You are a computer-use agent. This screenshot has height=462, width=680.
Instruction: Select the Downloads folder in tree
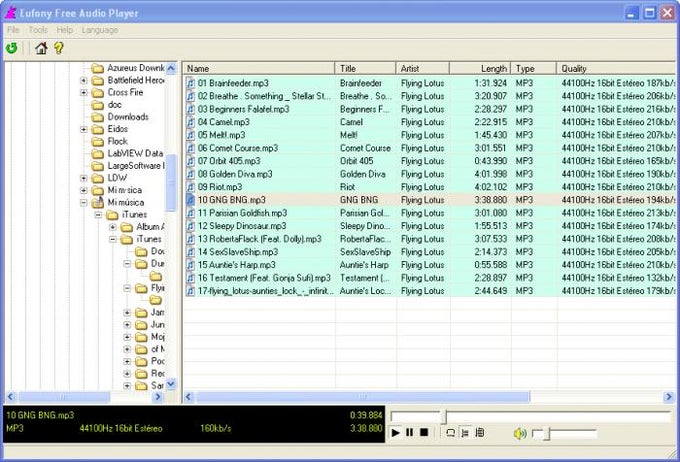pyautogui.click(x=127, y=117)
